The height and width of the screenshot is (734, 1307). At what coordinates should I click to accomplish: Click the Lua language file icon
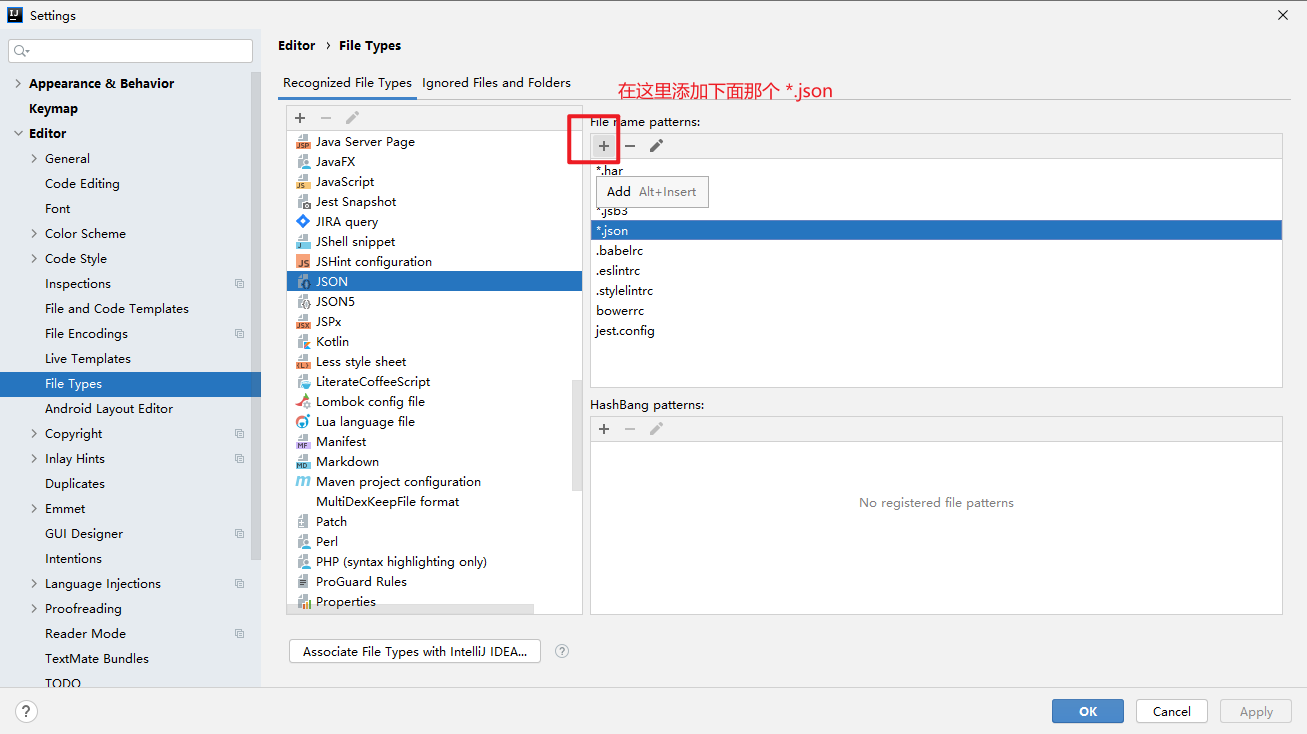tap(303, 422)
